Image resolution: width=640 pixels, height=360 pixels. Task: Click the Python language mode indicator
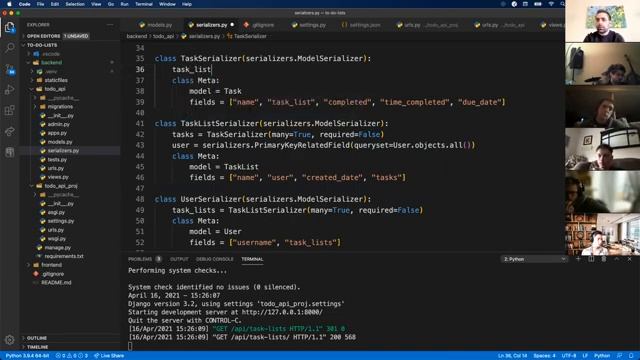click(602, 356)
